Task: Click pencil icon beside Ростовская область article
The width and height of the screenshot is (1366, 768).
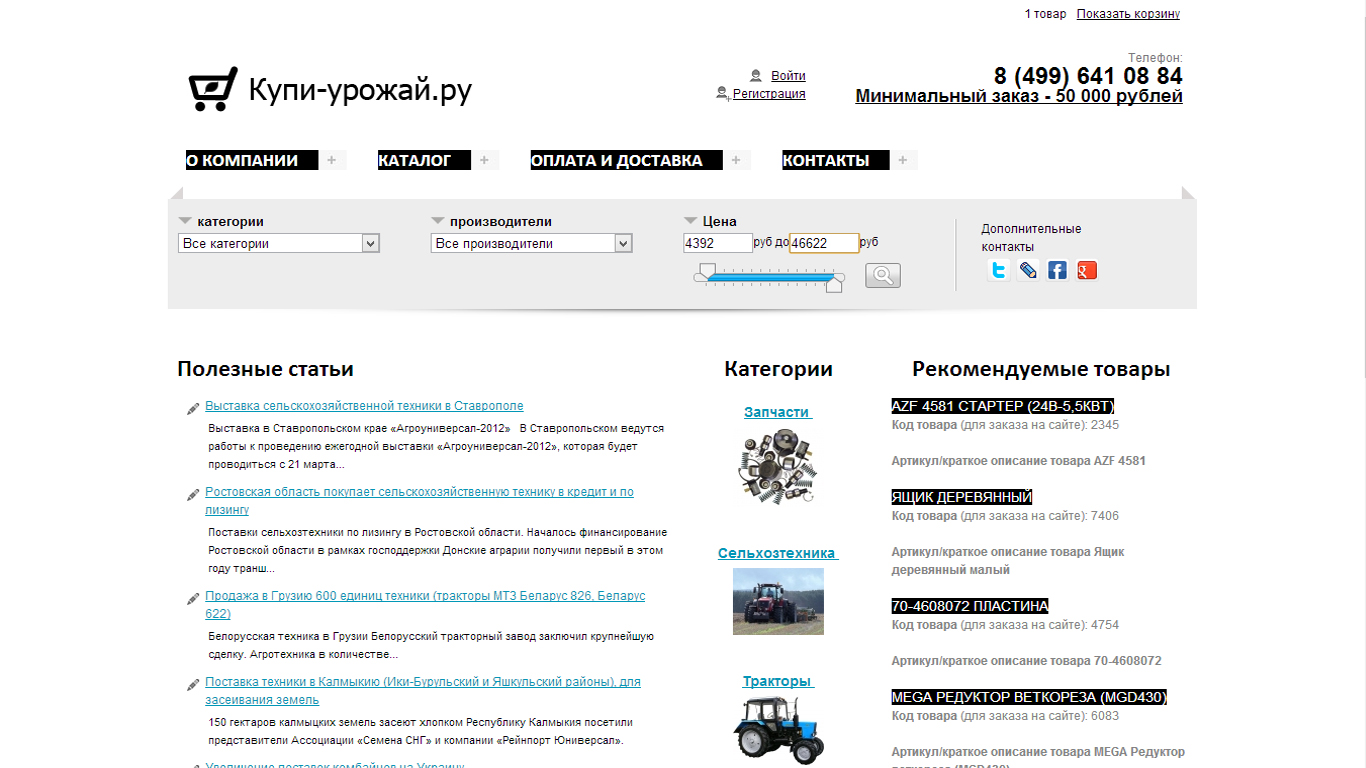Action: [x=193, y=494]
